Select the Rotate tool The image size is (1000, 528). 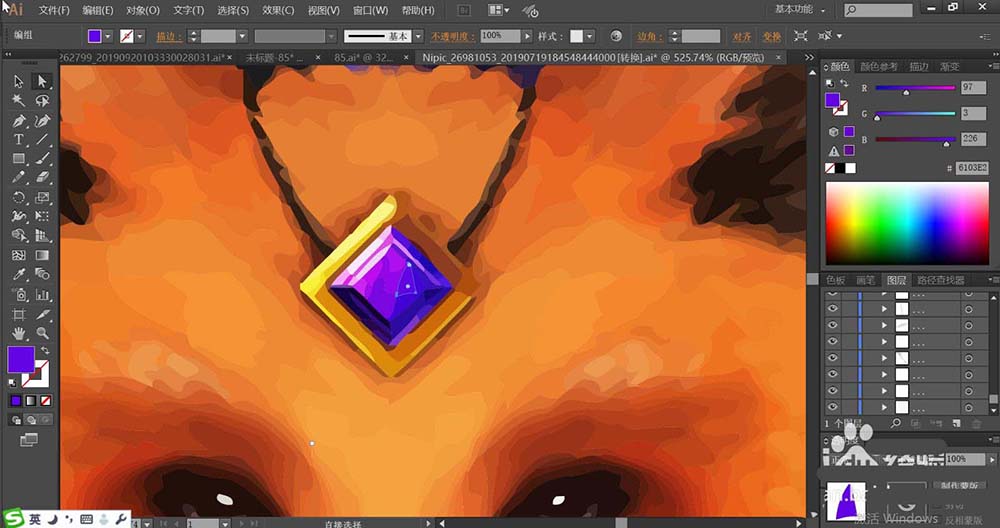pos(18,198)
